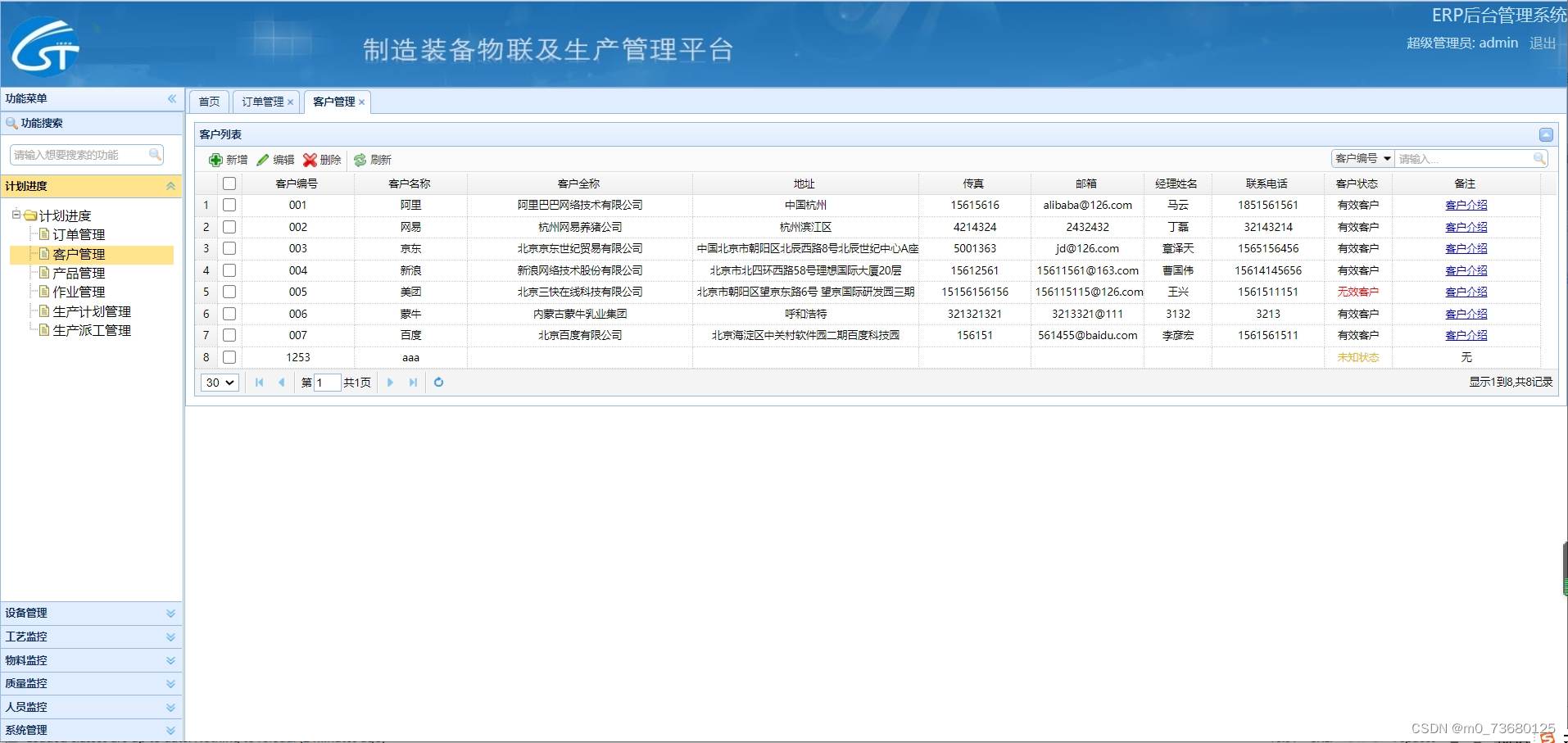Go to next page in pagination
This screenshot has height=743, width=1568.
coord(390,383)
